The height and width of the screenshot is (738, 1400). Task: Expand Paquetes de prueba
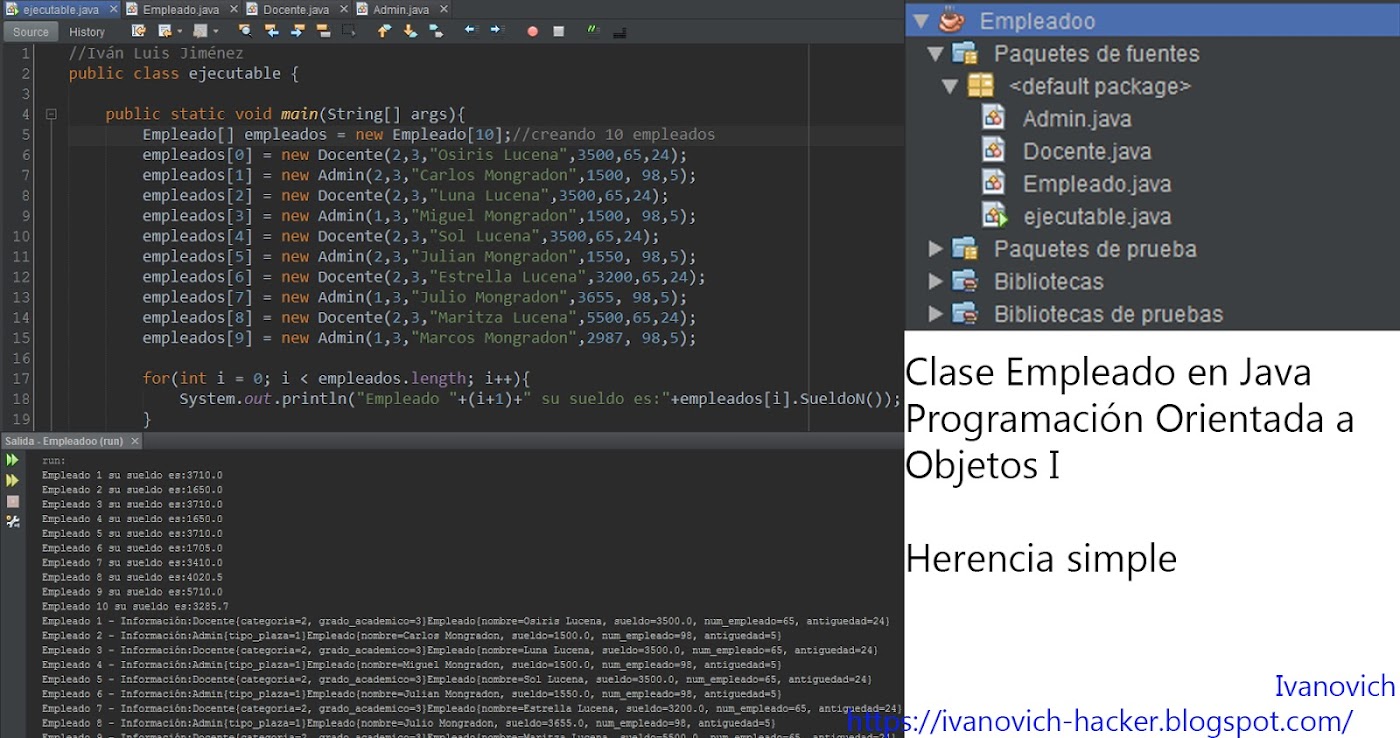click(x=936, y=249)
